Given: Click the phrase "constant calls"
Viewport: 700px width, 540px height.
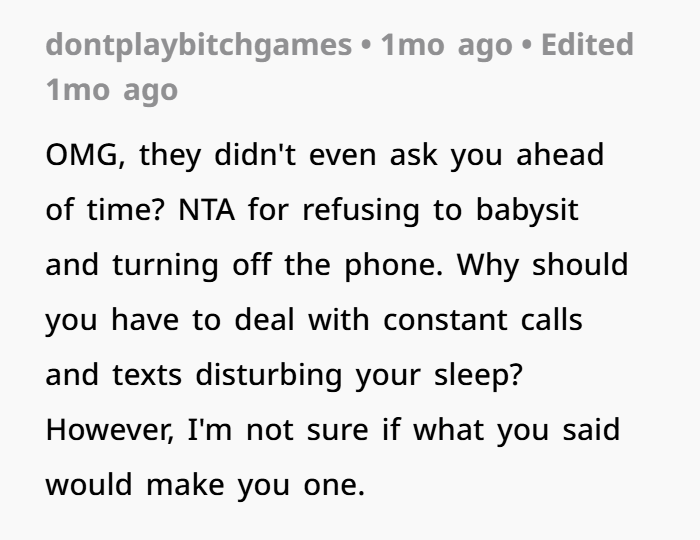Looking at the screenshot, I should (483, 320).
